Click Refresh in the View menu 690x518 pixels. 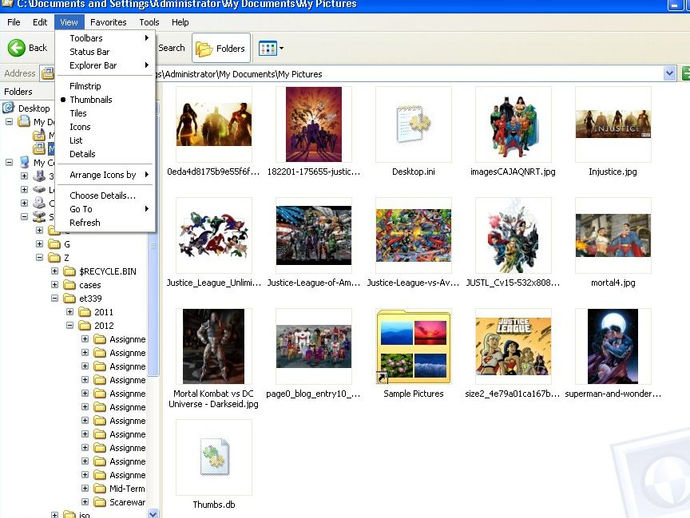pos(106,223)
